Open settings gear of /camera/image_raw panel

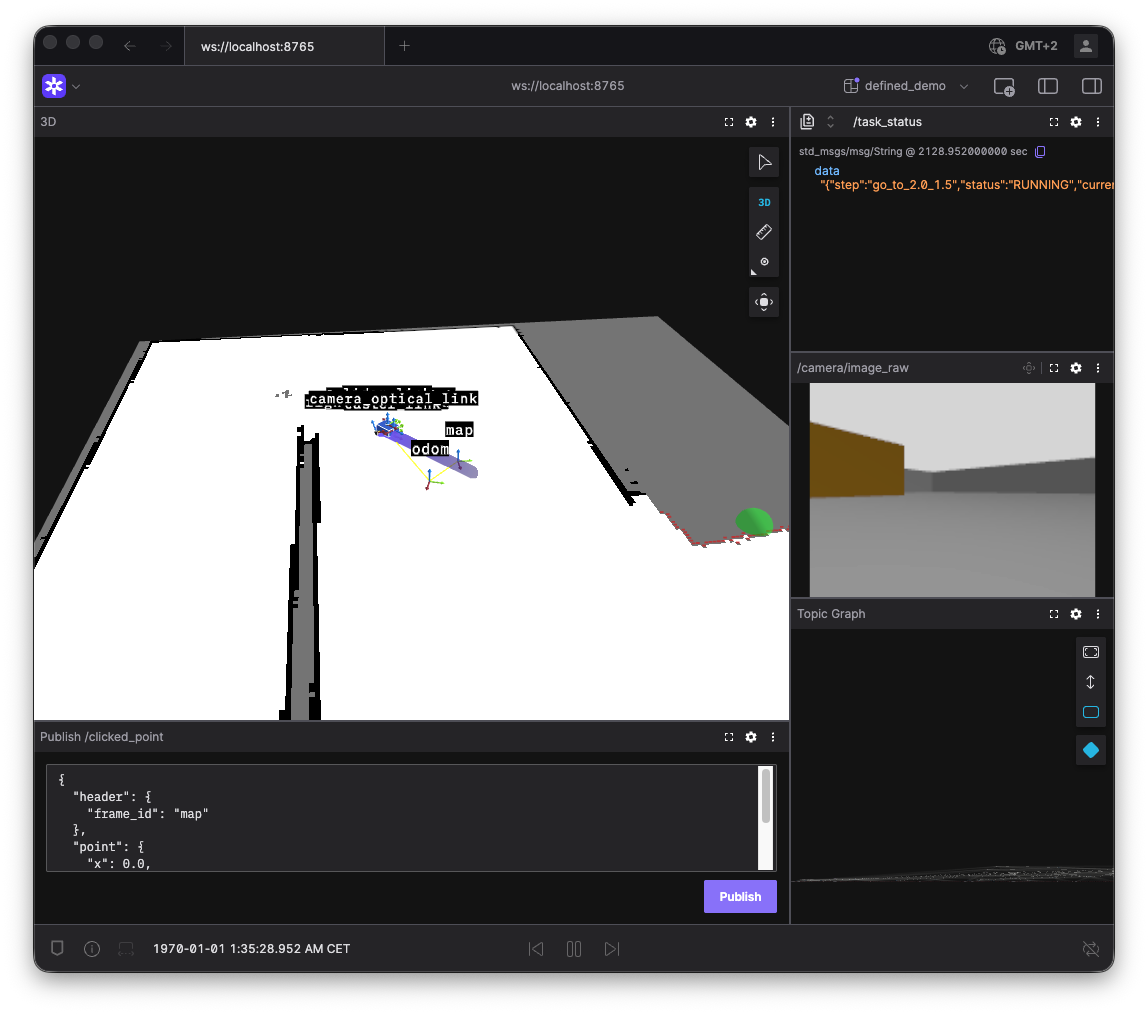coord(1076,368)
